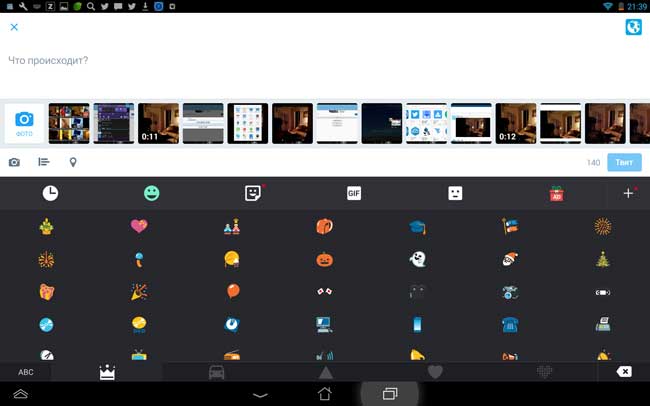Viewport: 650px width, 406px height.
Task: Open camera via blue Фото tile
Action: pos(24,123)
